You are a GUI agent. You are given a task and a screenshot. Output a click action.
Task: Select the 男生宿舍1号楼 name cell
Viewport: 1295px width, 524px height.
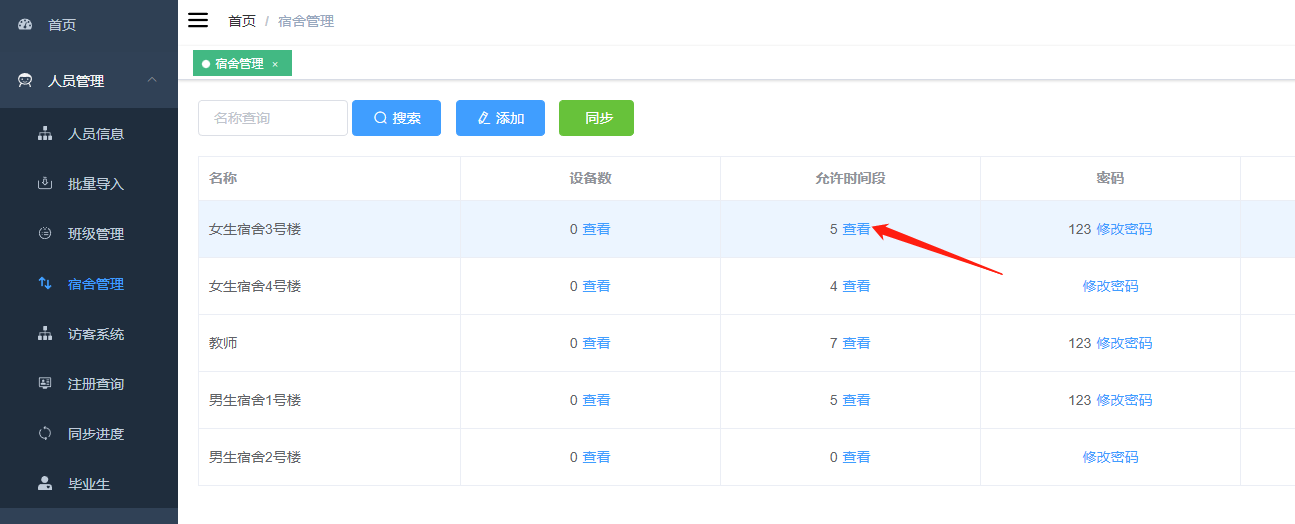click(x=329, y=400)
